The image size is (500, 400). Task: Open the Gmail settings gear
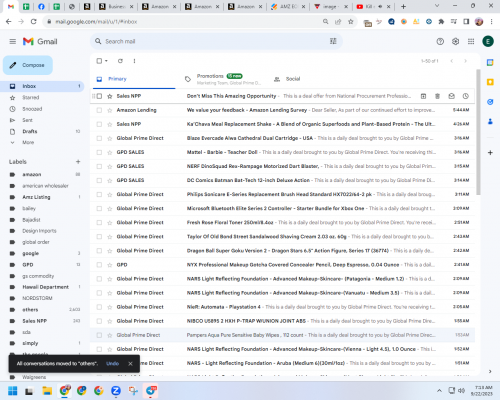point(455,41)
